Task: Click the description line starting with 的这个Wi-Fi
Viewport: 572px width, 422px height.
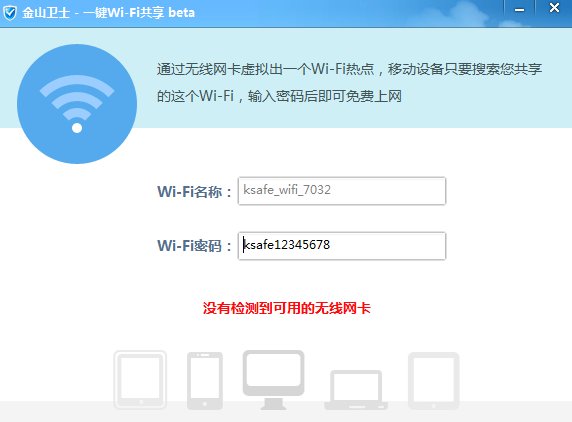Action: (279, 96)
